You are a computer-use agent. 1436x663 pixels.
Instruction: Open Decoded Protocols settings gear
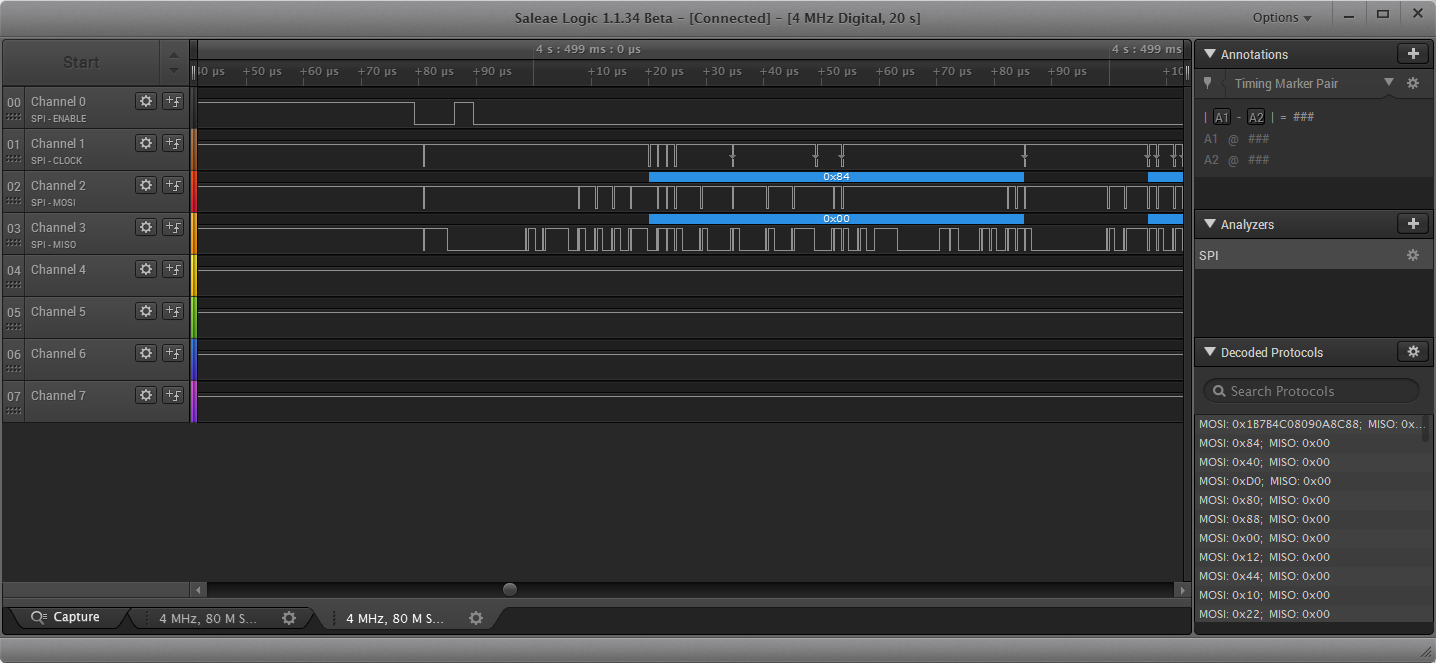(1413, 352)
